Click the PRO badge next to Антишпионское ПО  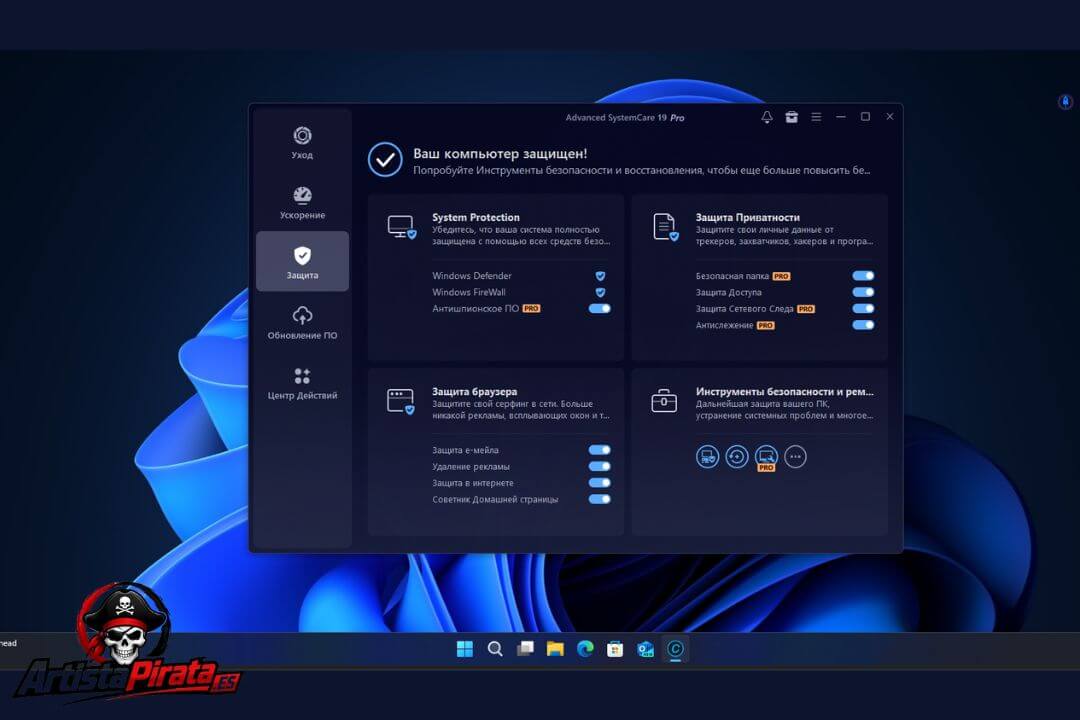click(x=531, y=309)
